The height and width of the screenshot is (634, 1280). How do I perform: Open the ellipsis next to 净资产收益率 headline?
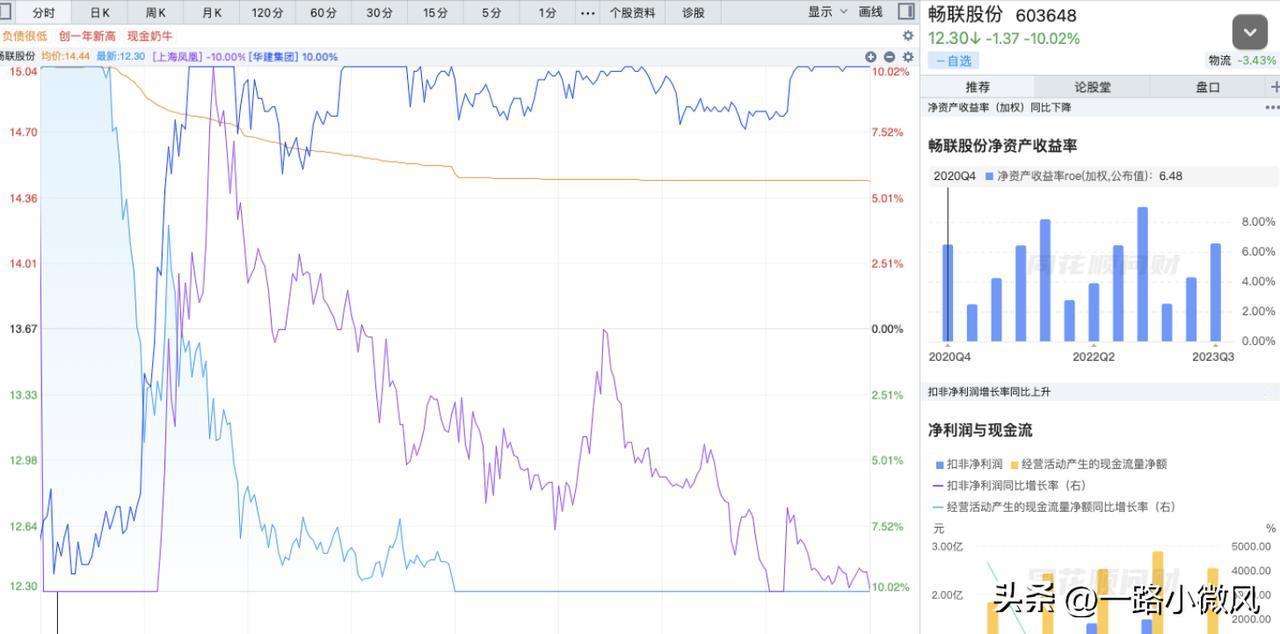click(1271, 107)
